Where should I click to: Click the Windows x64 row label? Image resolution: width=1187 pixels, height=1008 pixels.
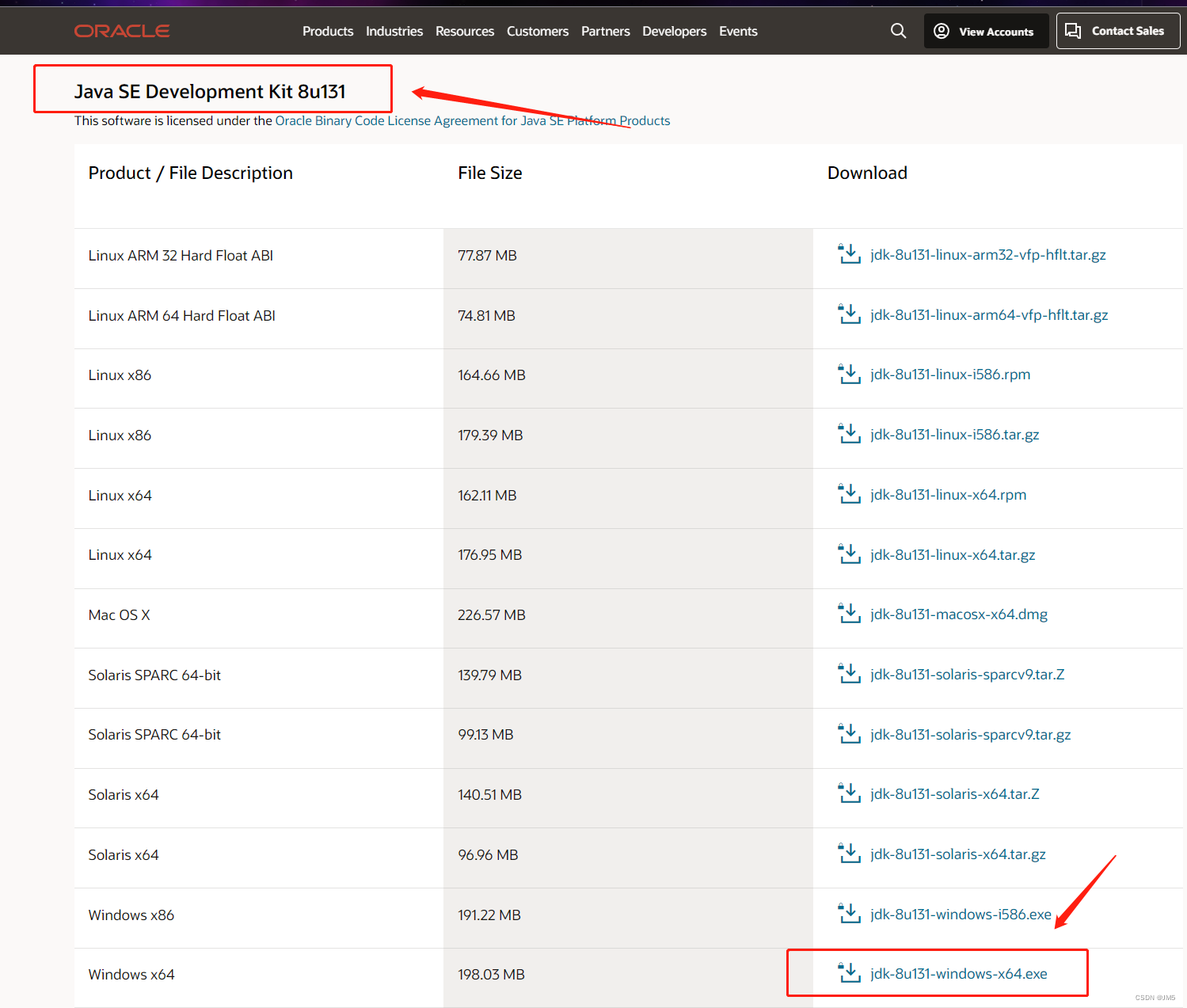point(131,975)
